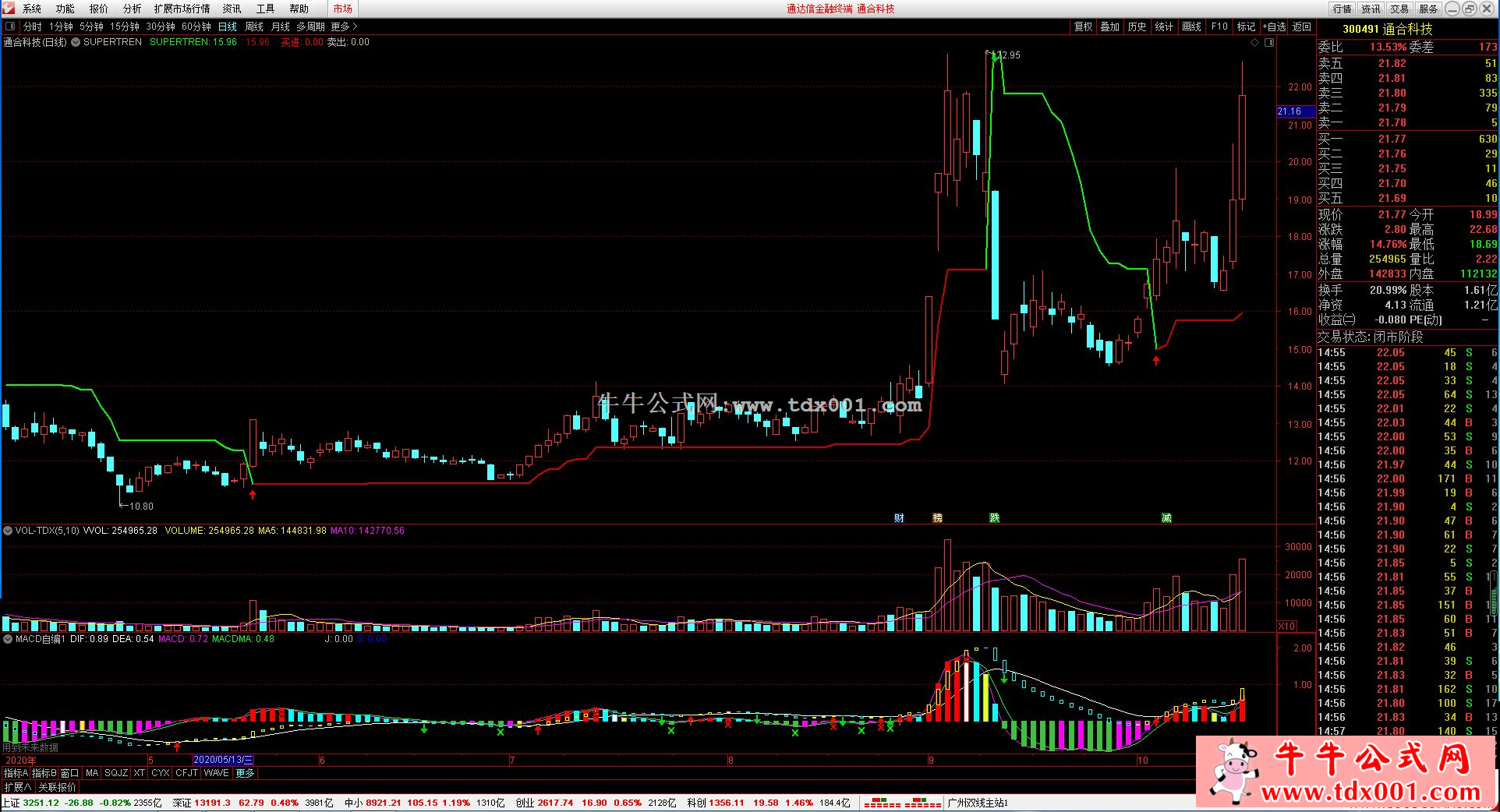
Task: Open F10 company info
Action: (1219, 26)
